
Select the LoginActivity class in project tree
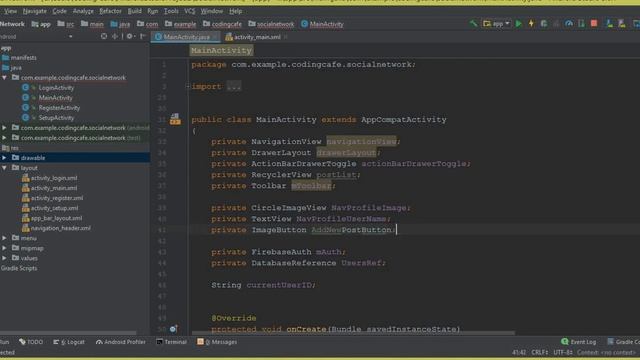pos(56,88)
